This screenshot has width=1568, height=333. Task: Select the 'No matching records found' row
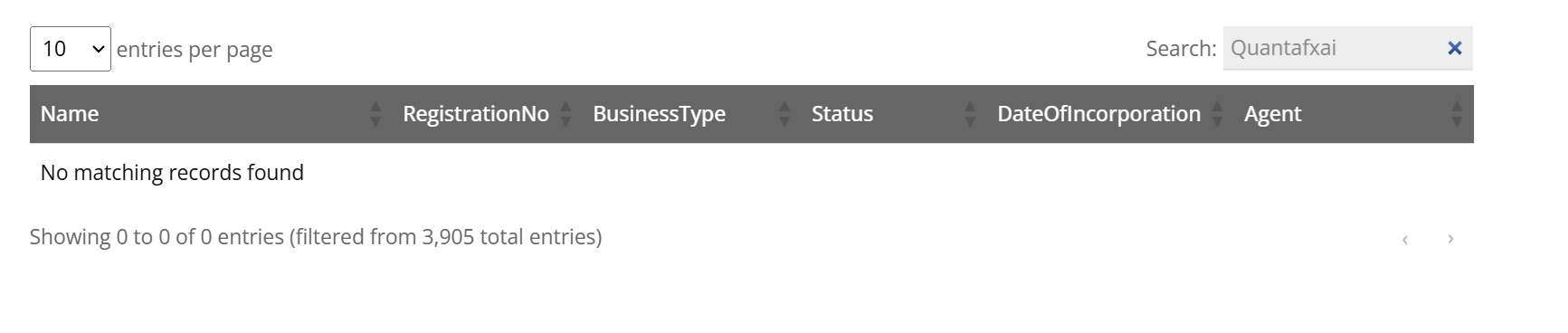pyautogui.click(x=752, y=173)
